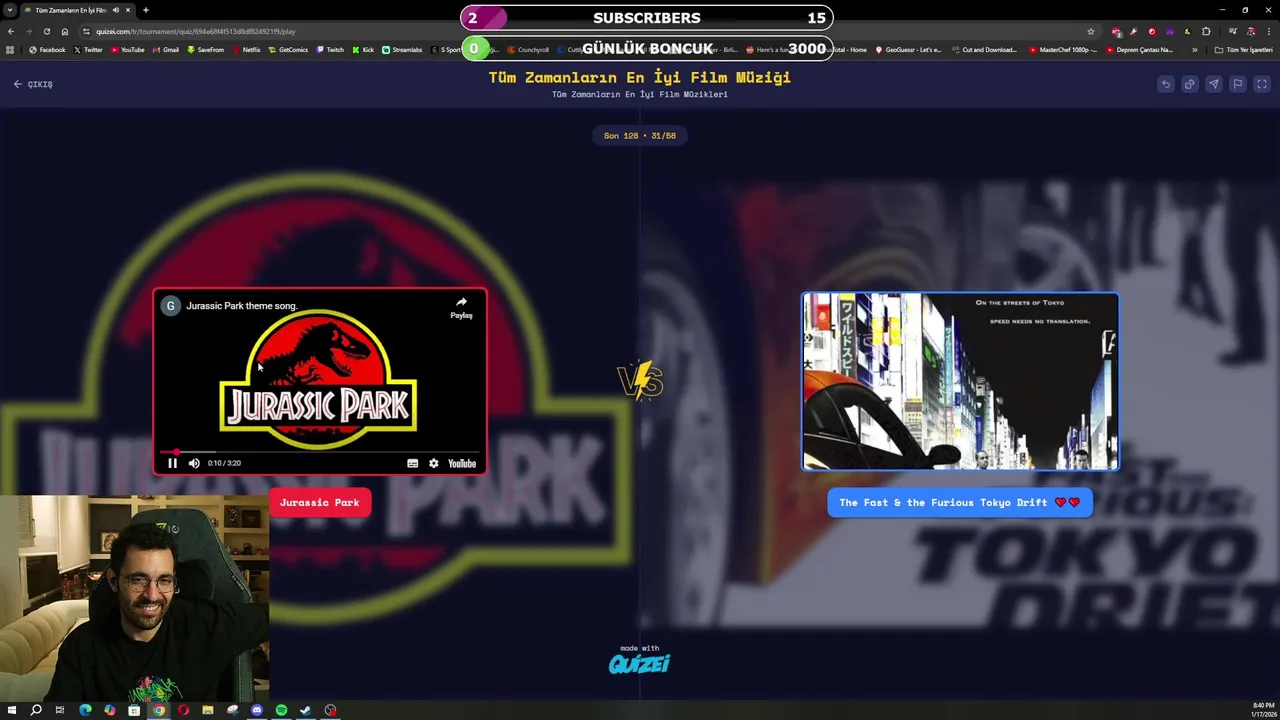This screenshot has height=720, width=1280.
Task: Bookmark this page with the star icon
Action: (1091, 31)
